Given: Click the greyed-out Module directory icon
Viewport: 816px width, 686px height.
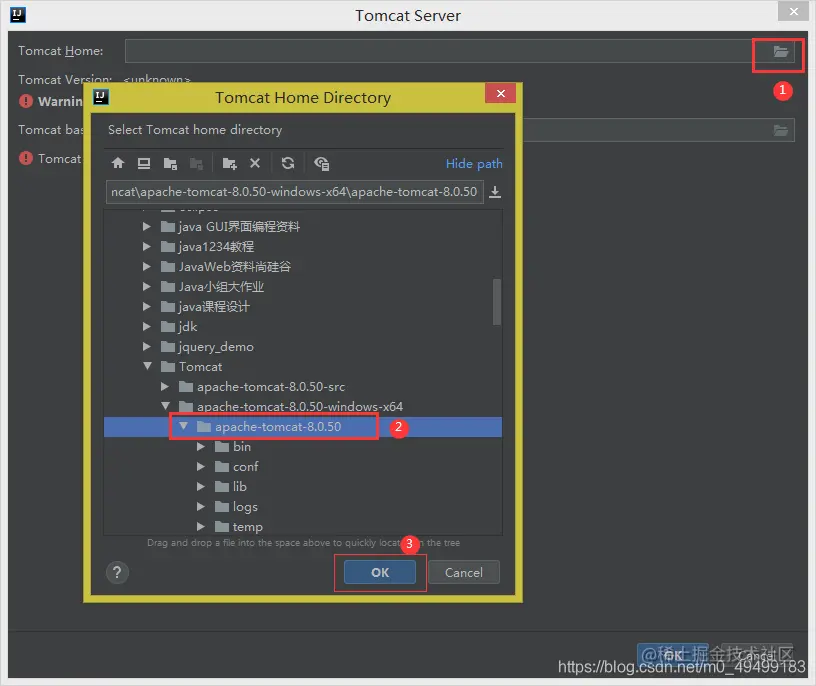Looking at the screenshot, I should [196, 163].
